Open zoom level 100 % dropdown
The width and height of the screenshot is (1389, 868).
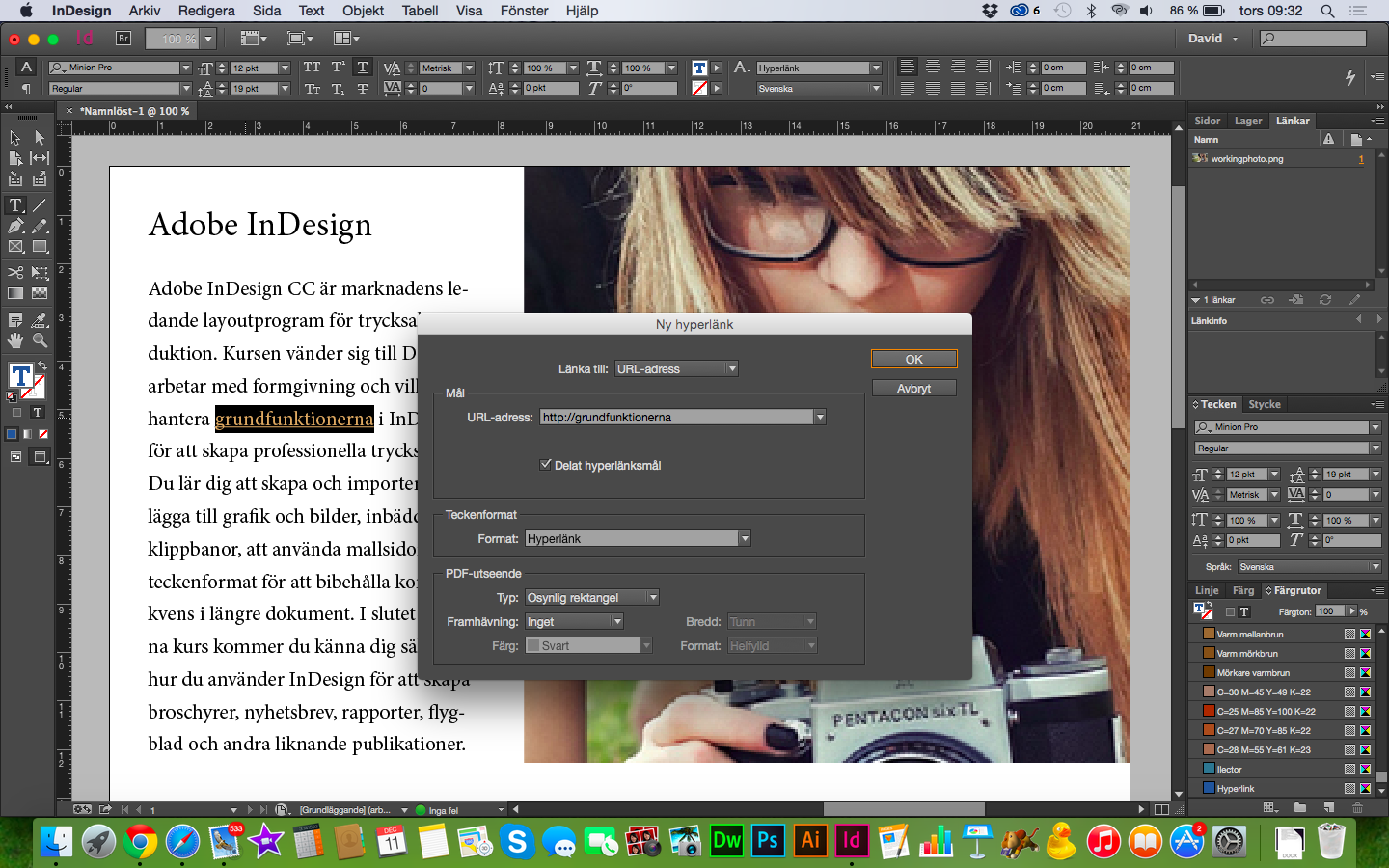tap(208, 40)
